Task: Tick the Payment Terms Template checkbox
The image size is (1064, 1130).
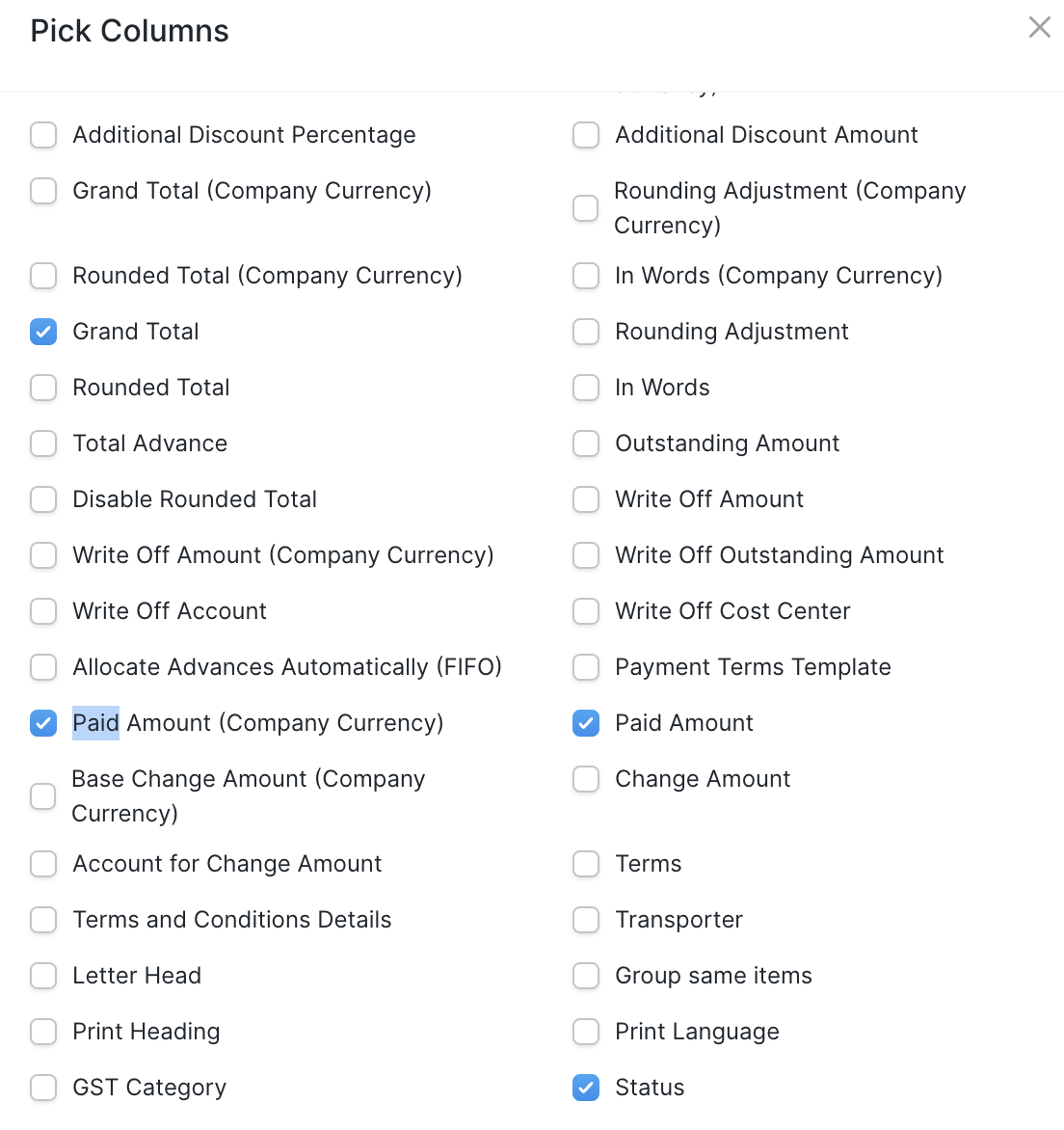Action: (586, 667)
